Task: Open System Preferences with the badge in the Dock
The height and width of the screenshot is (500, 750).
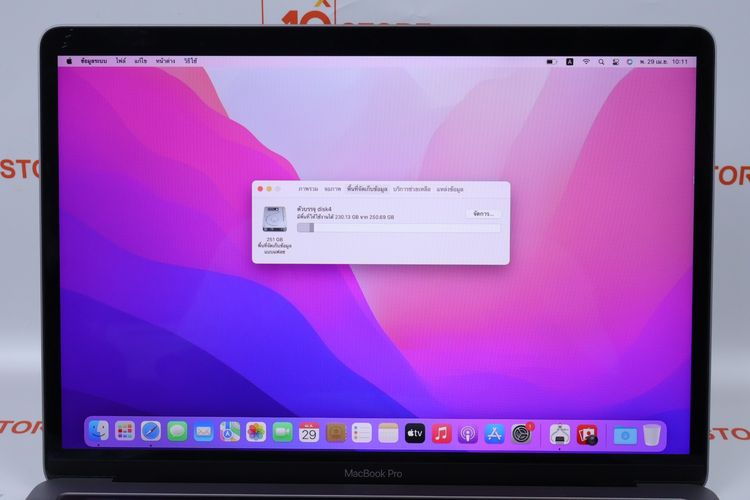Action: [x=521, y=434]
